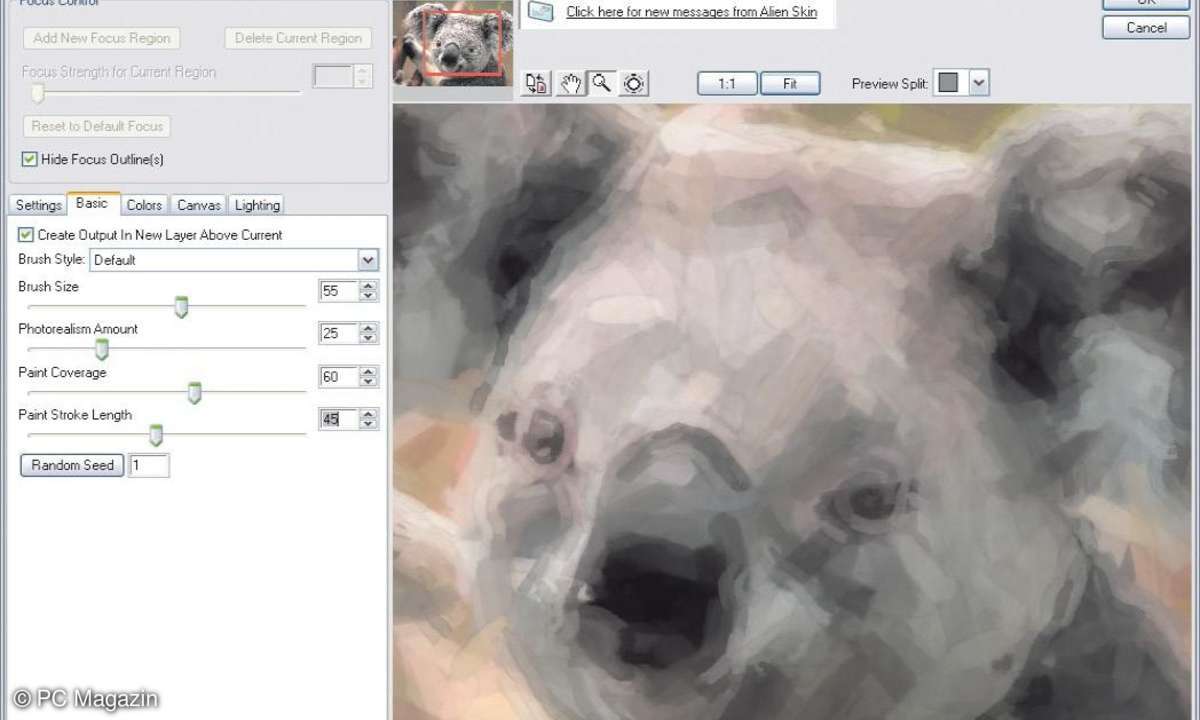
Task: Click the Focus Strength slider handle
Action: coord(38,93)
